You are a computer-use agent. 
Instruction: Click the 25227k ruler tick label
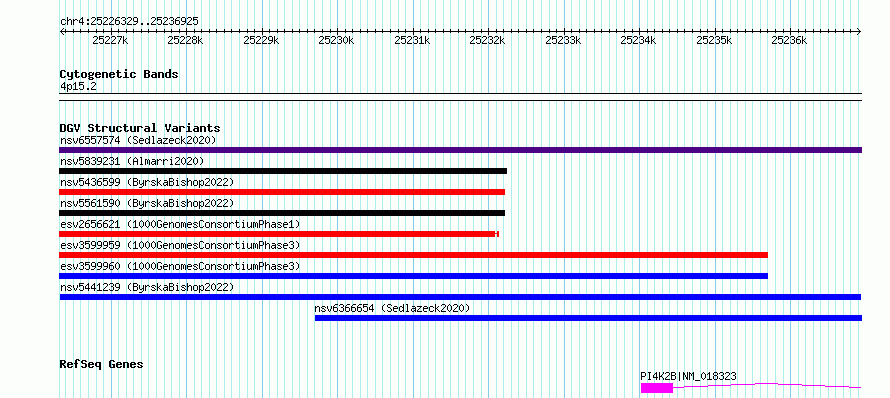tap(110, 40)
